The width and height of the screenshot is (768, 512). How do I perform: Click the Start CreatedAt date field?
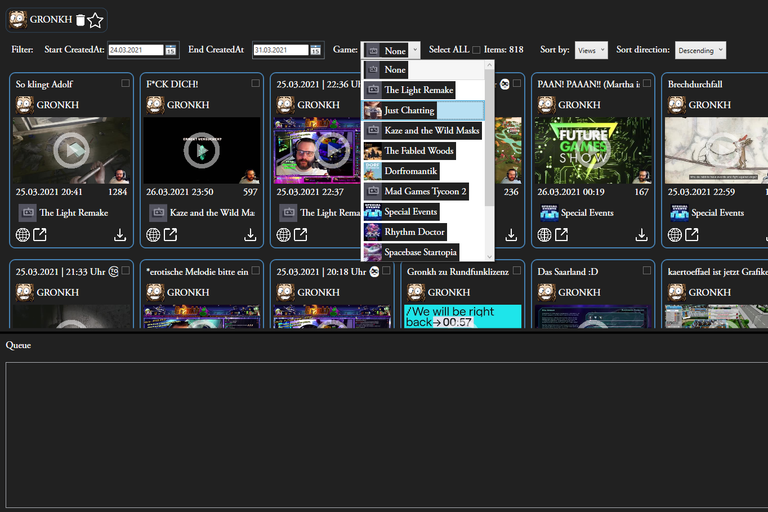(136, 50)
